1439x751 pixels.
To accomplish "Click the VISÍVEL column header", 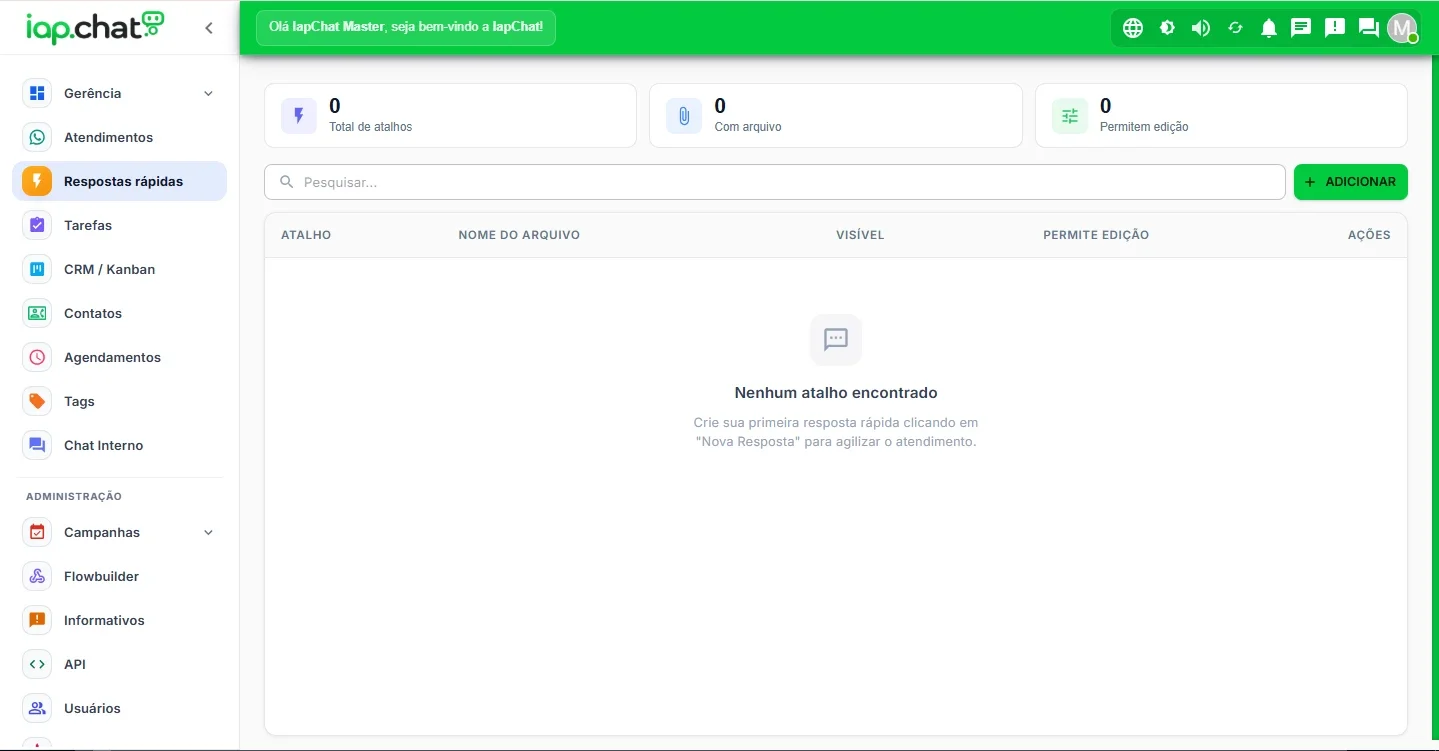I will 860,235.
